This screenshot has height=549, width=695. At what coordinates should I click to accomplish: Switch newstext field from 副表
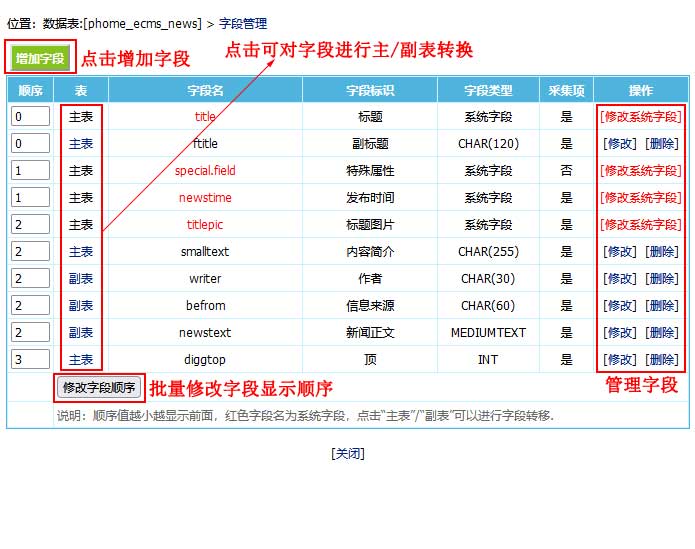point(81,333)
